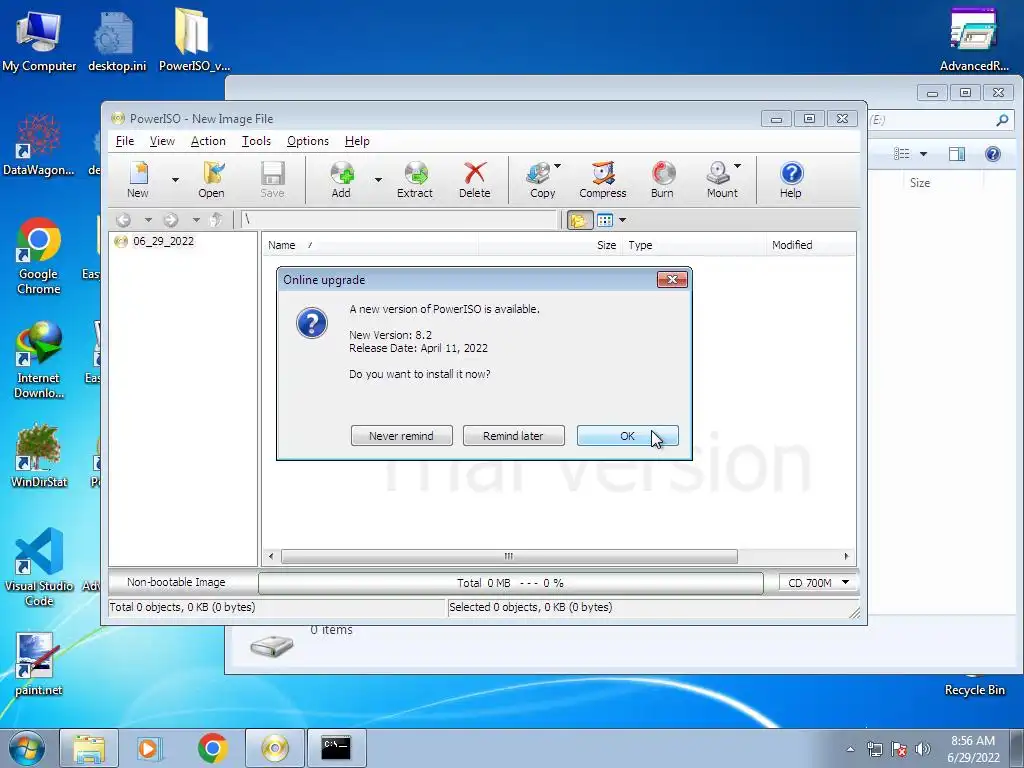The width and height of the screenshot is (1024, 768).
Task: Open an image file with Open icon
Action: 212,179
